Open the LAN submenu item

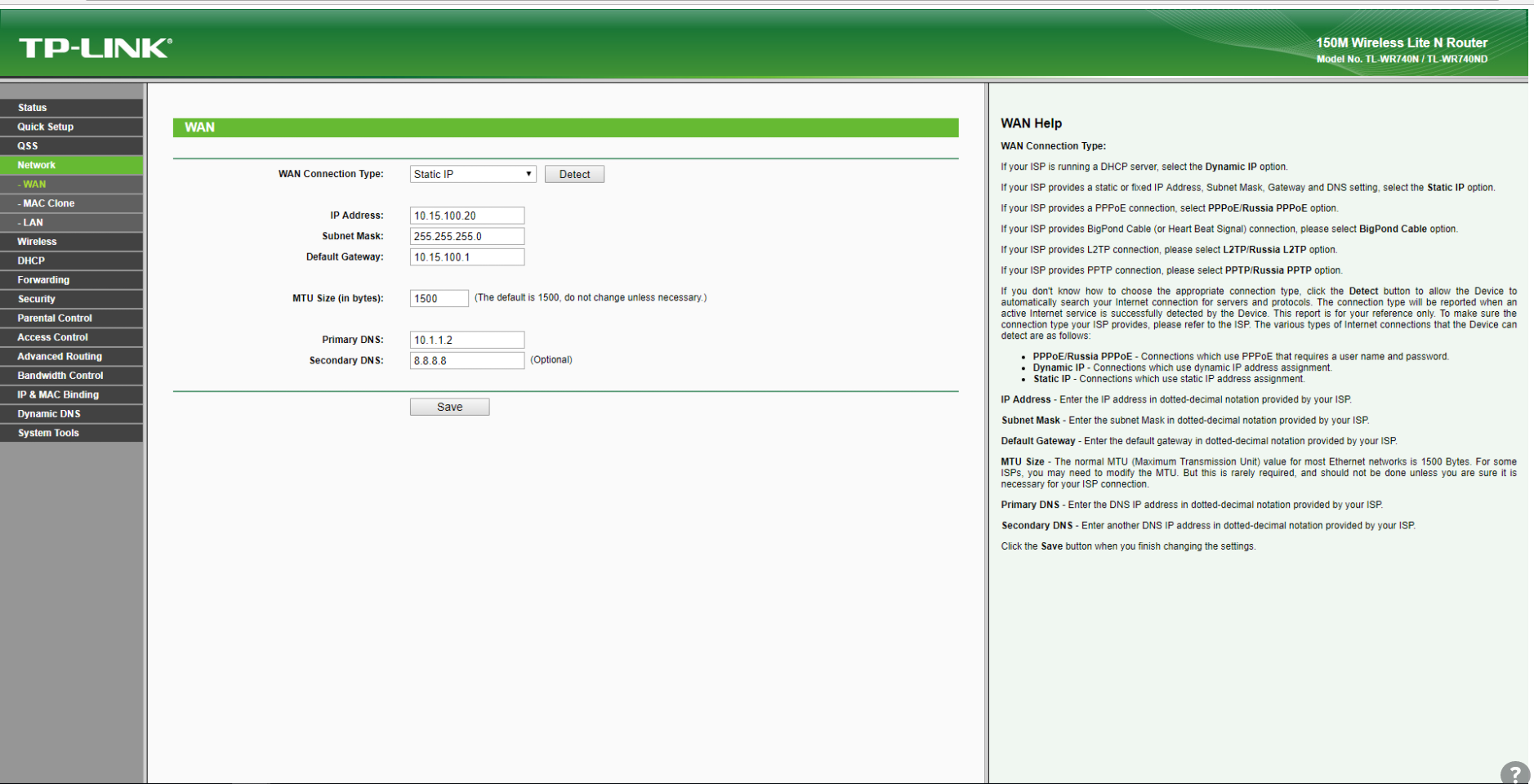(x=71, y=222)
